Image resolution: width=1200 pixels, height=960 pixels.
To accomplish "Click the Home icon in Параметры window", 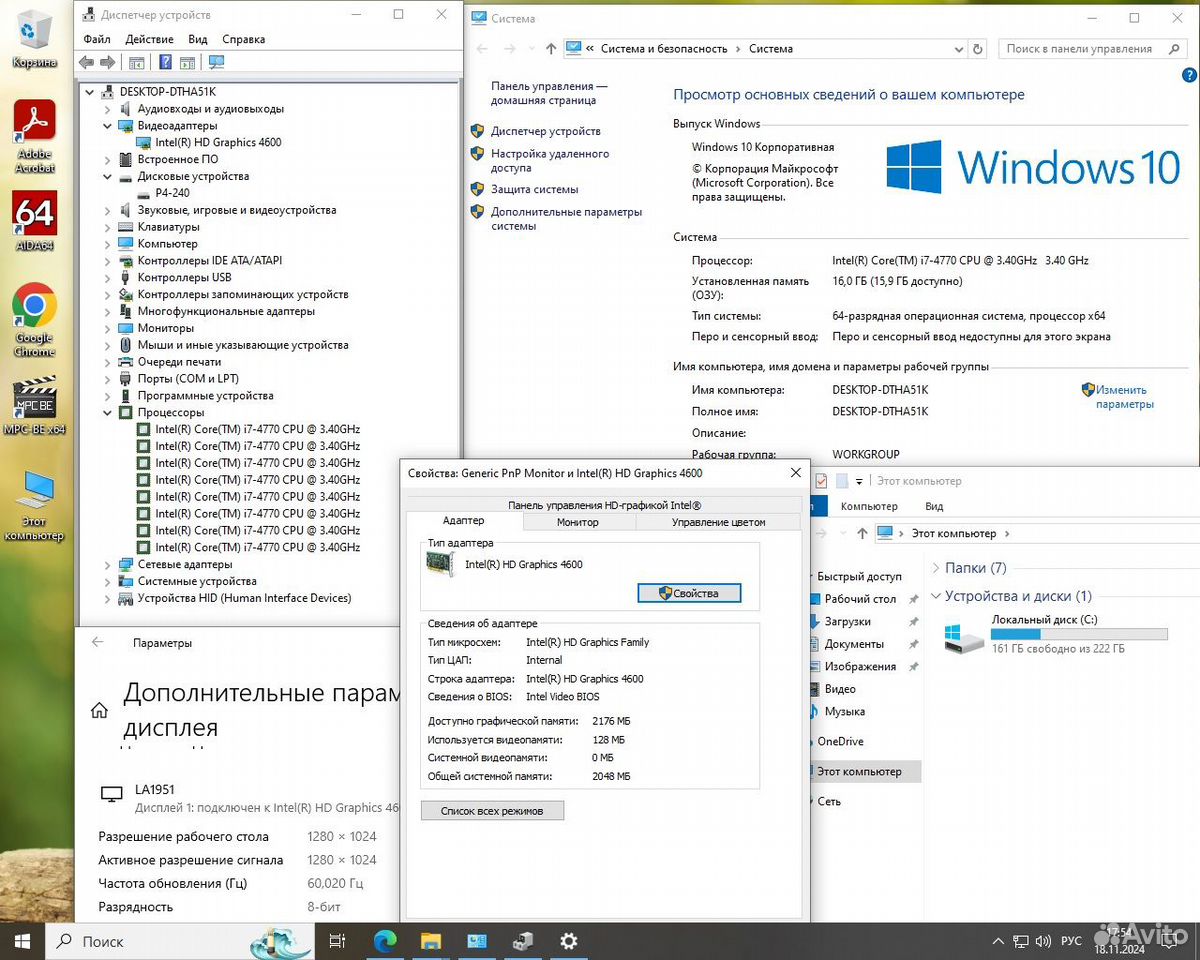I will click(x=99, y=711).
